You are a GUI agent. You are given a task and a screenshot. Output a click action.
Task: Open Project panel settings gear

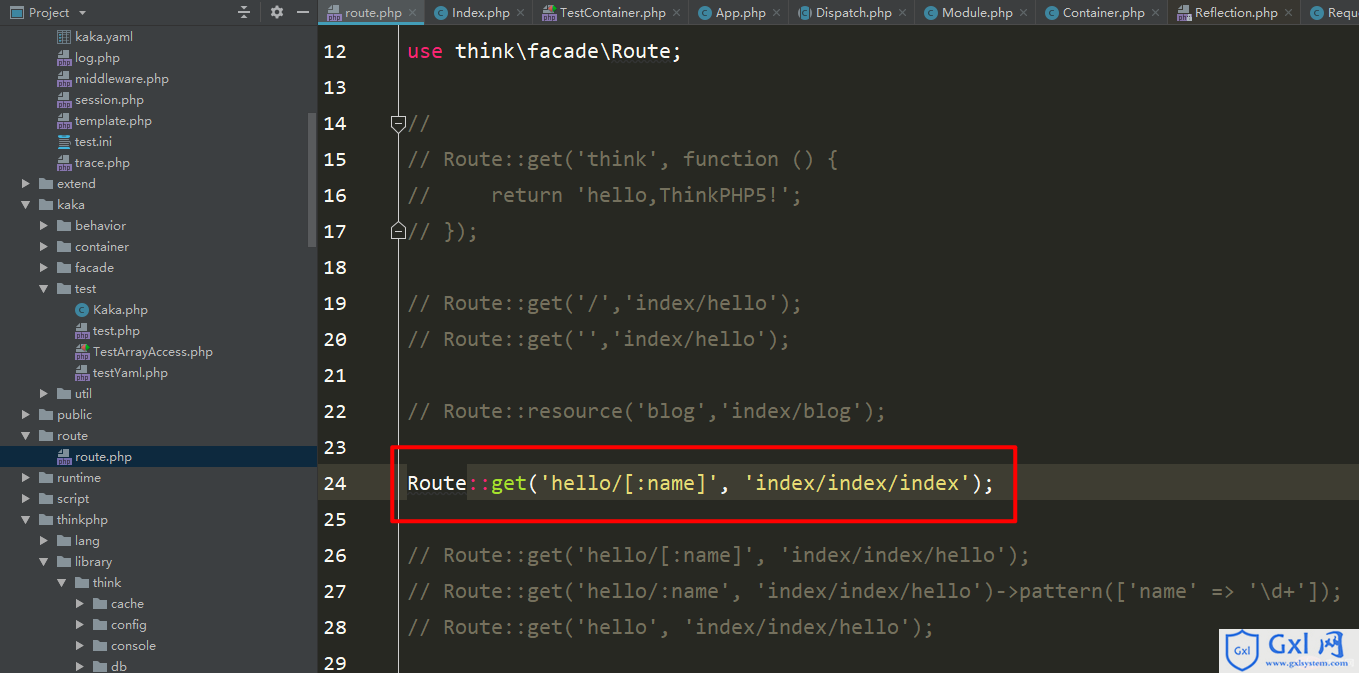[x=277, y=12]
